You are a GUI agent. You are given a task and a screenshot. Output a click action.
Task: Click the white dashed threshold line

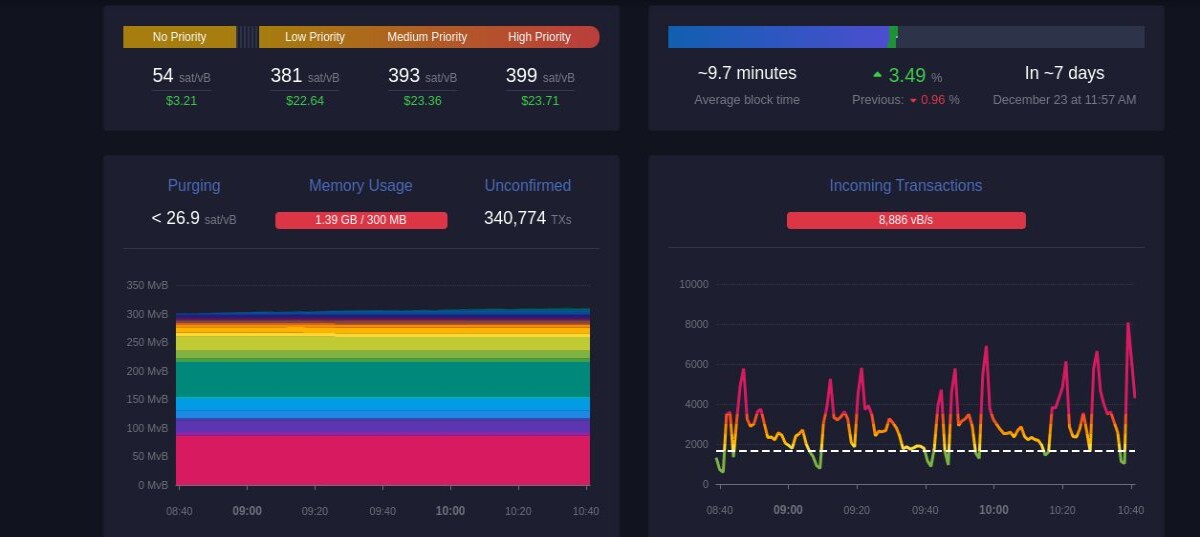[925, 451]
